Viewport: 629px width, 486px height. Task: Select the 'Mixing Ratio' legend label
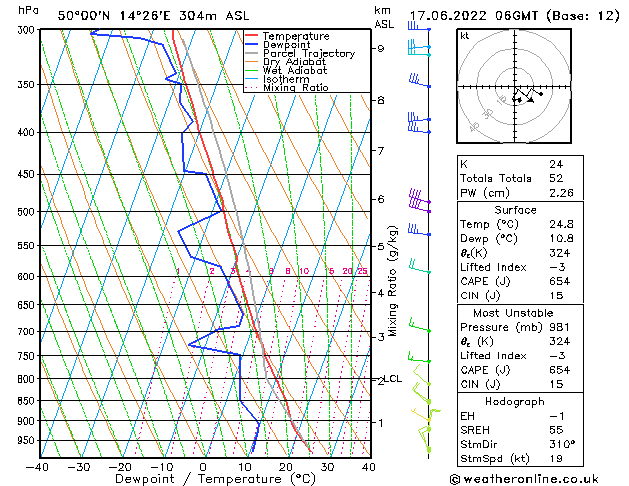[296, 88]
